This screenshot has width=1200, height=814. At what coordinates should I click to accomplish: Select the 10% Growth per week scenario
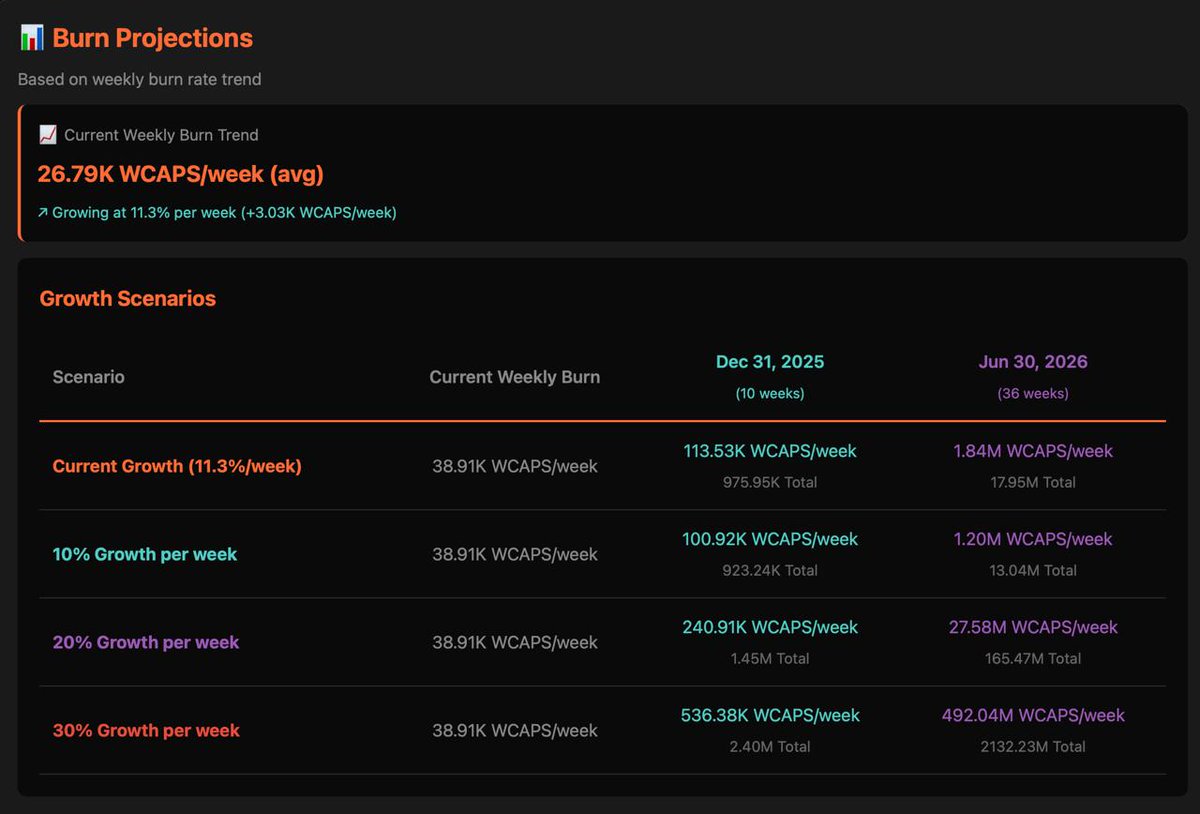click(144, 554)
